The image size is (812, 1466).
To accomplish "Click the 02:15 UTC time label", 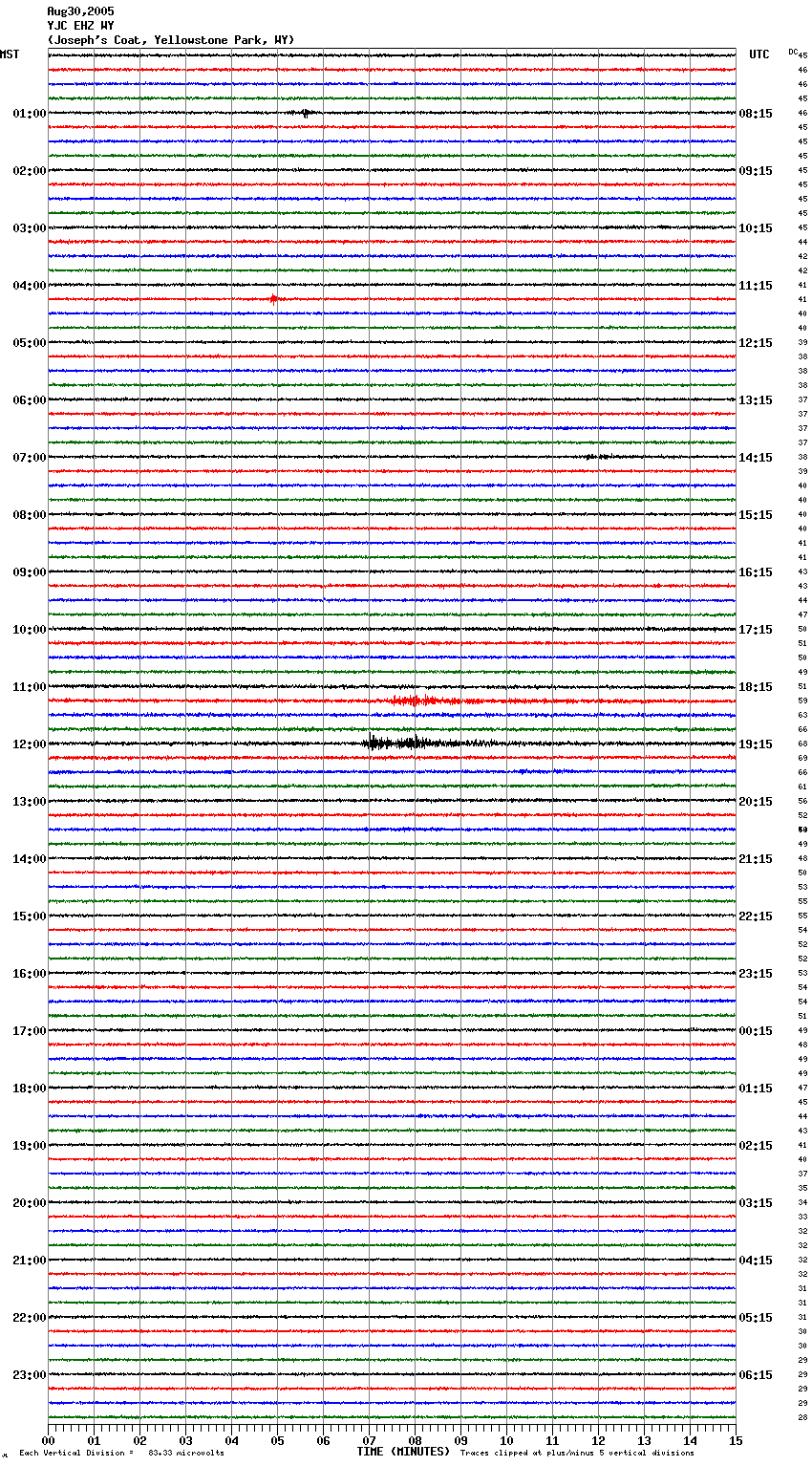I will coord(756,1146).
